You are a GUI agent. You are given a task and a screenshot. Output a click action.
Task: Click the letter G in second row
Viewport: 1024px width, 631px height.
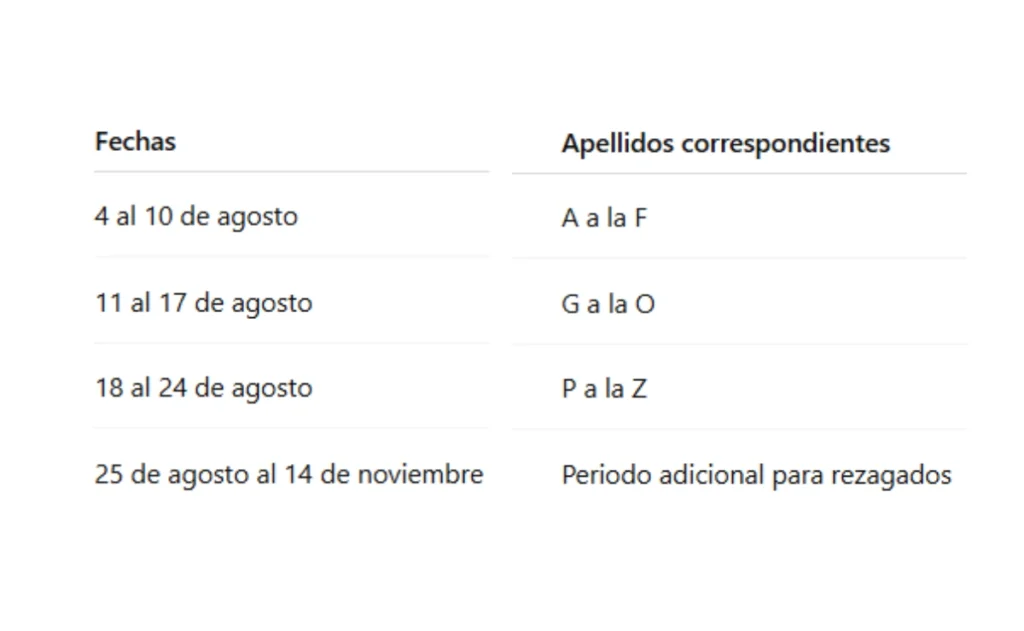(570, 304)
